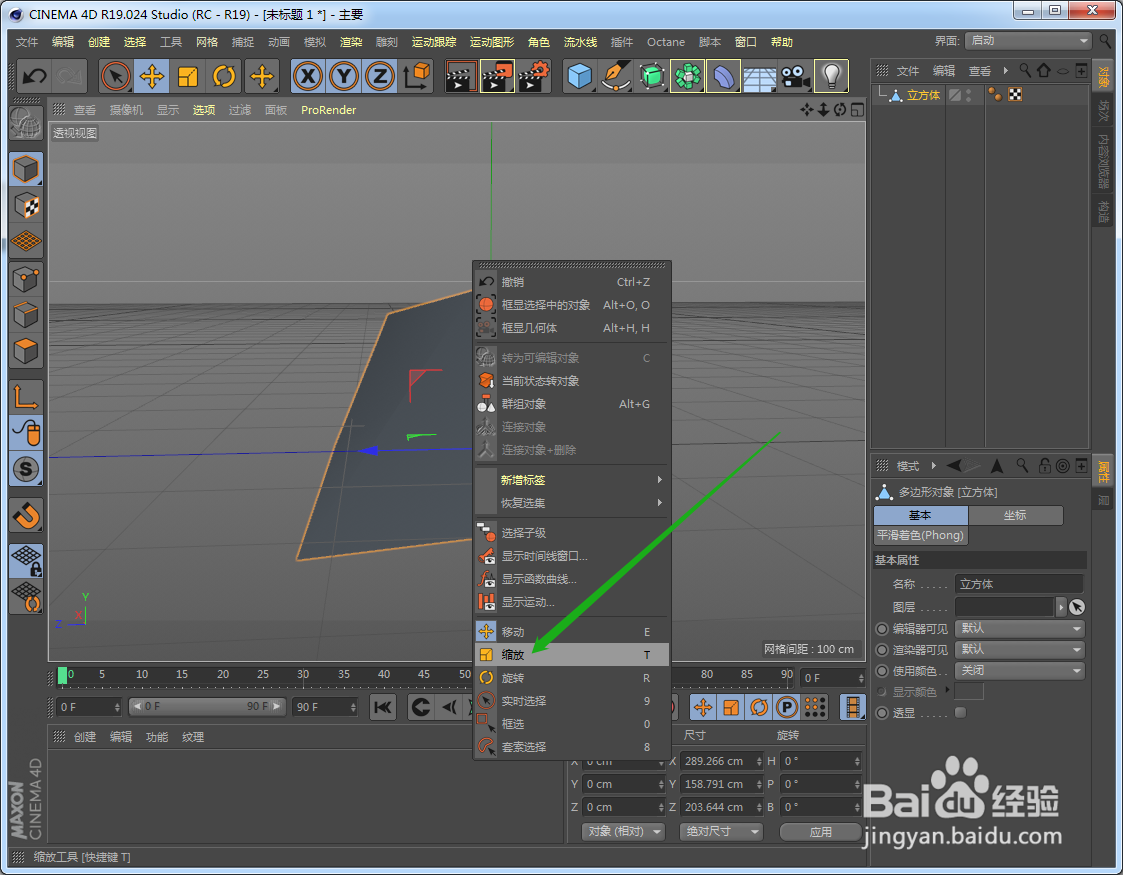Expand 新增标签 submenu in context menu
Viewport: 1123px width, 875px height.
pyautogui.click(x=572, y=480)
